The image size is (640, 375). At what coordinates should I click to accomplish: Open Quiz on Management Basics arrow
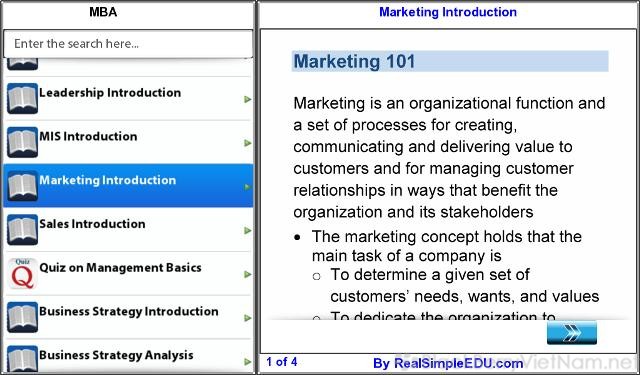[x=247, y=274]
